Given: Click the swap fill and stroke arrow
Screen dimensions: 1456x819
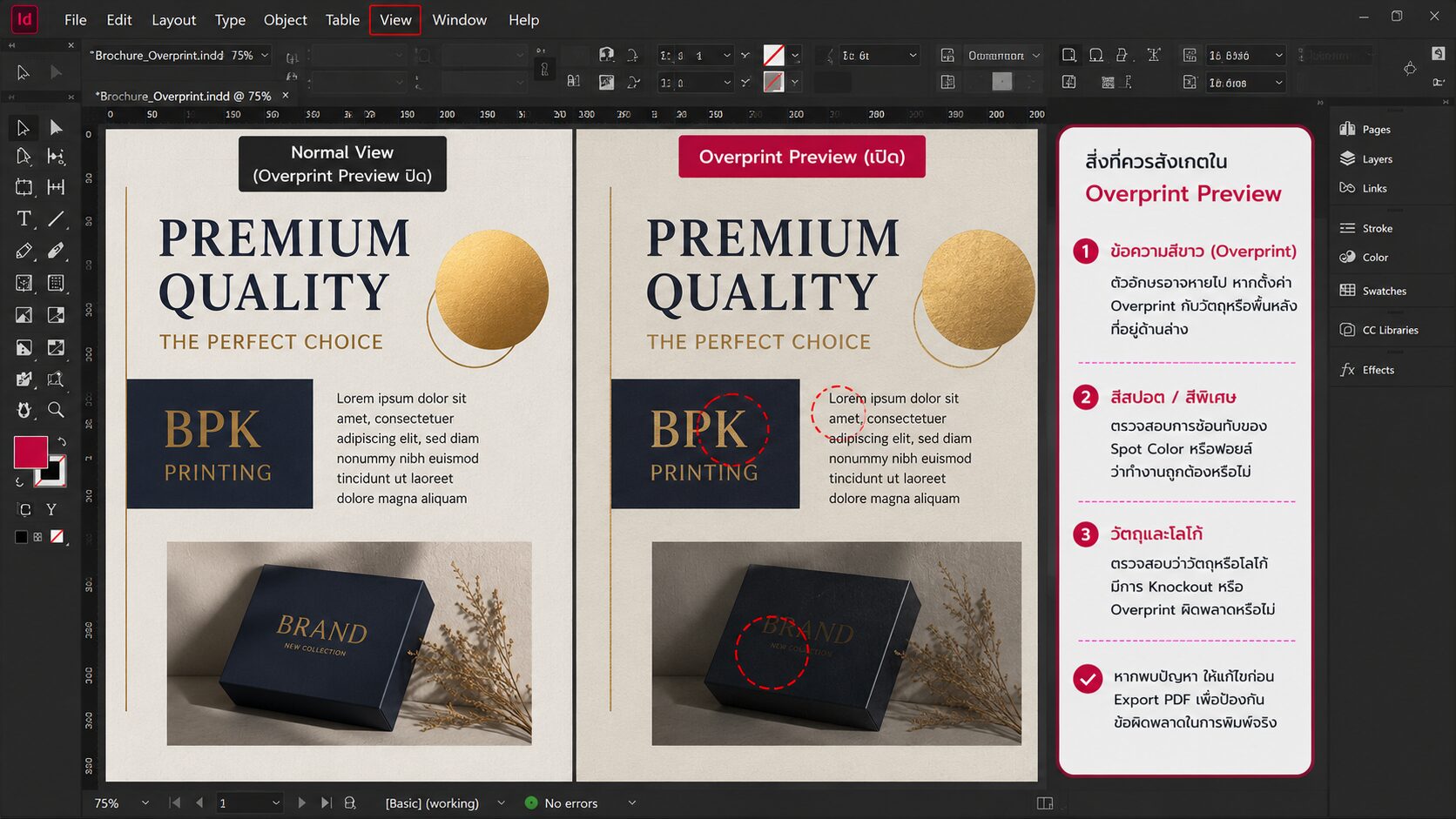Looking at the screenshot, I should tap(61, 442).
